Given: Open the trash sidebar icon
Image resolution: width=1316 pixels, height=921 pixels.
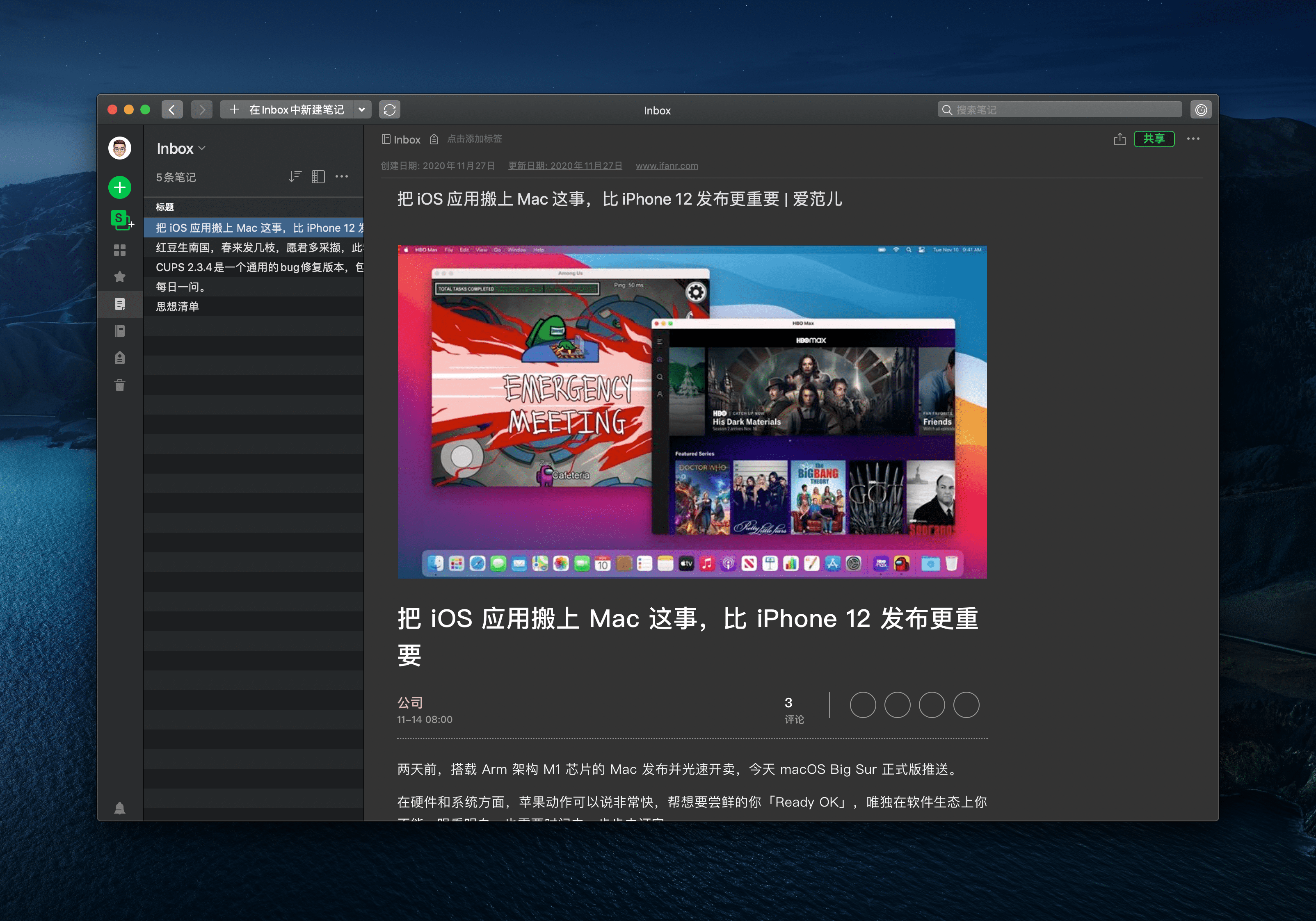Looking at the screenshot, I should (119, 385).
